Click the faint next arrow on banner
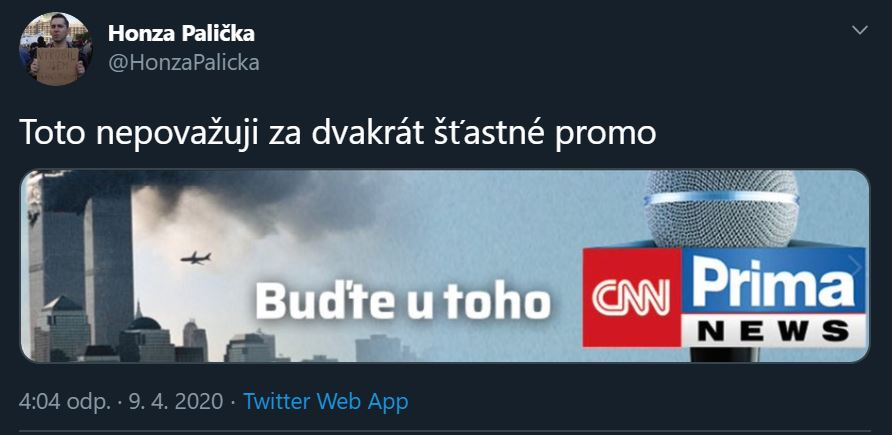892x435 pixels. pyautogui.click(x=854, y=266)
